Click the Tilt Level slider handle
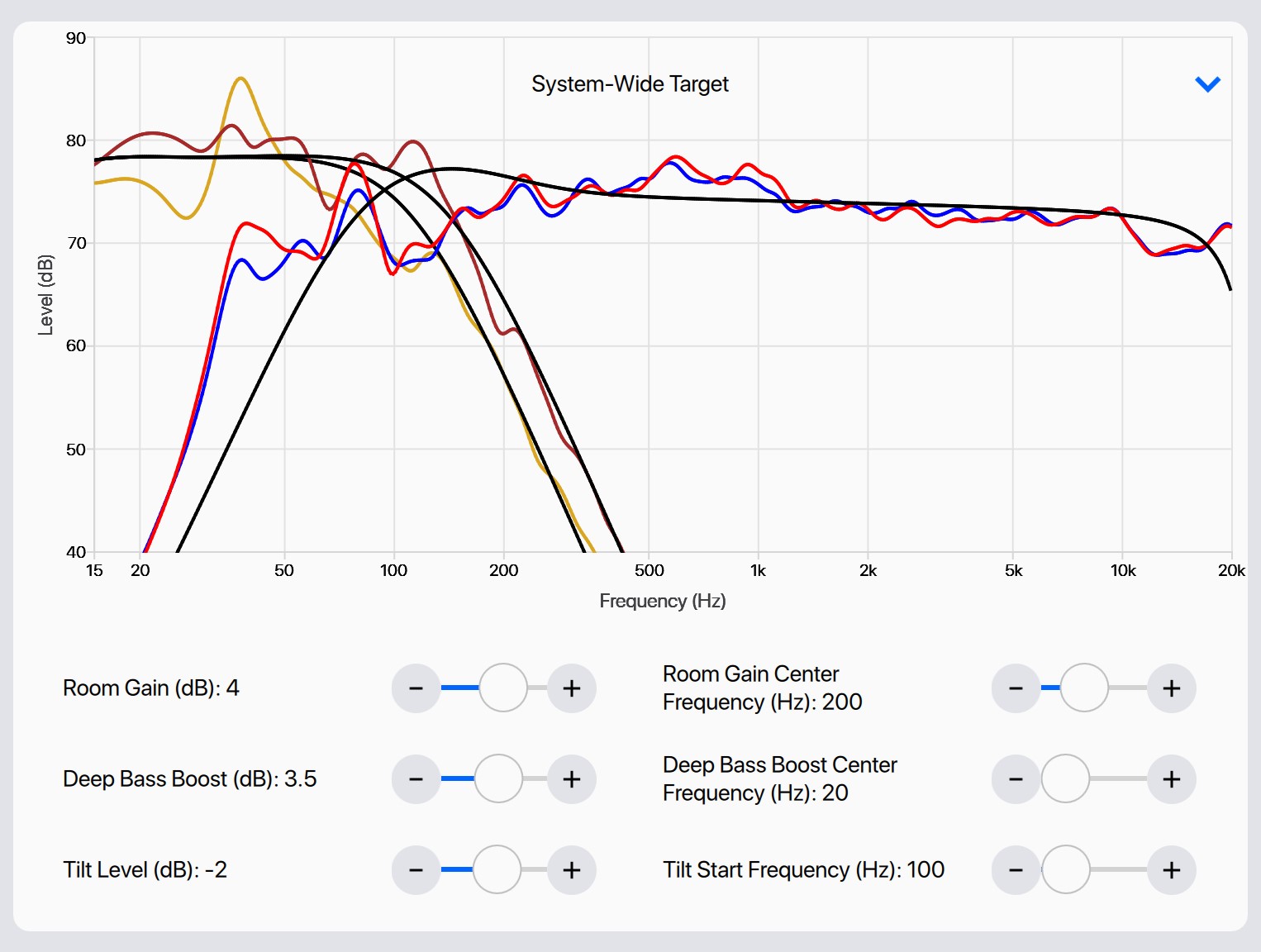Screen dimensions: 1261x952 pos(497,869)
